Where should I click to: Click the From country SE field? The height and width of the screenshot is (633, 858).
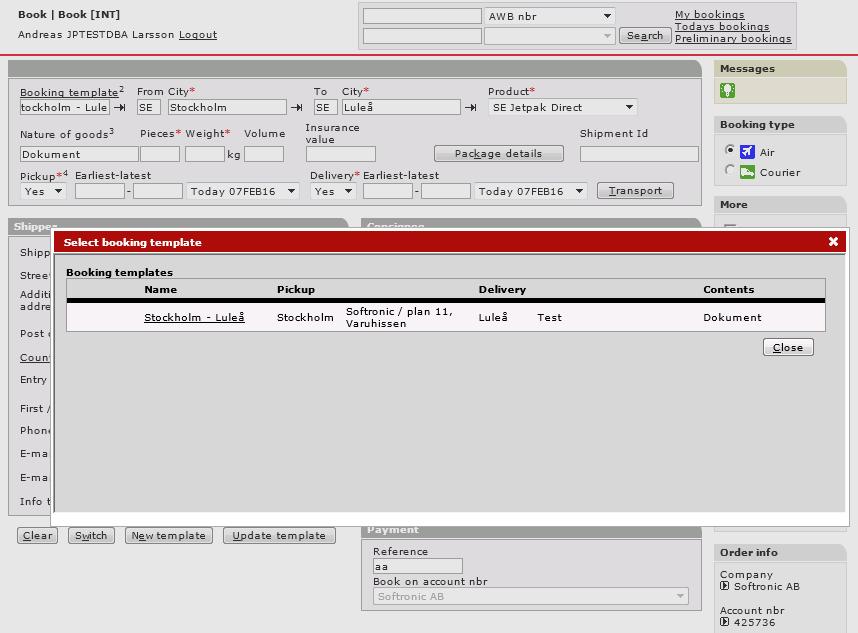tap(148, 108)
